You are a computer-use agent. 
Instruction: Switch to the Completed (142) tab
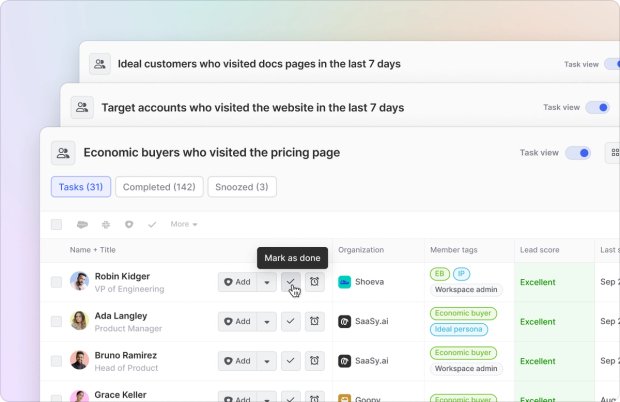[159, 187]
